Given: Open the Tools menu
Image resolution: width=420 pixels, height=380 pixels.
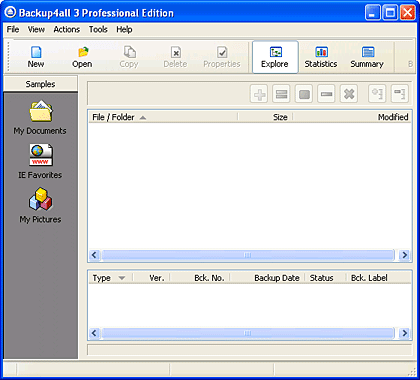Looking at the screenshot, I should [x=98, y=29].
